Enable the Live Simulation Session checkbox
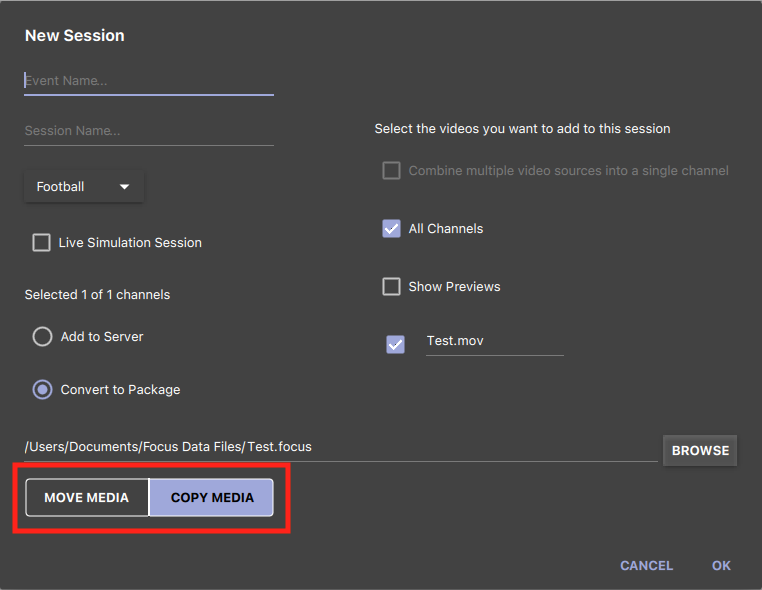Image resolution: width=762 pixels, height=590 pixels. pos(41,243)
